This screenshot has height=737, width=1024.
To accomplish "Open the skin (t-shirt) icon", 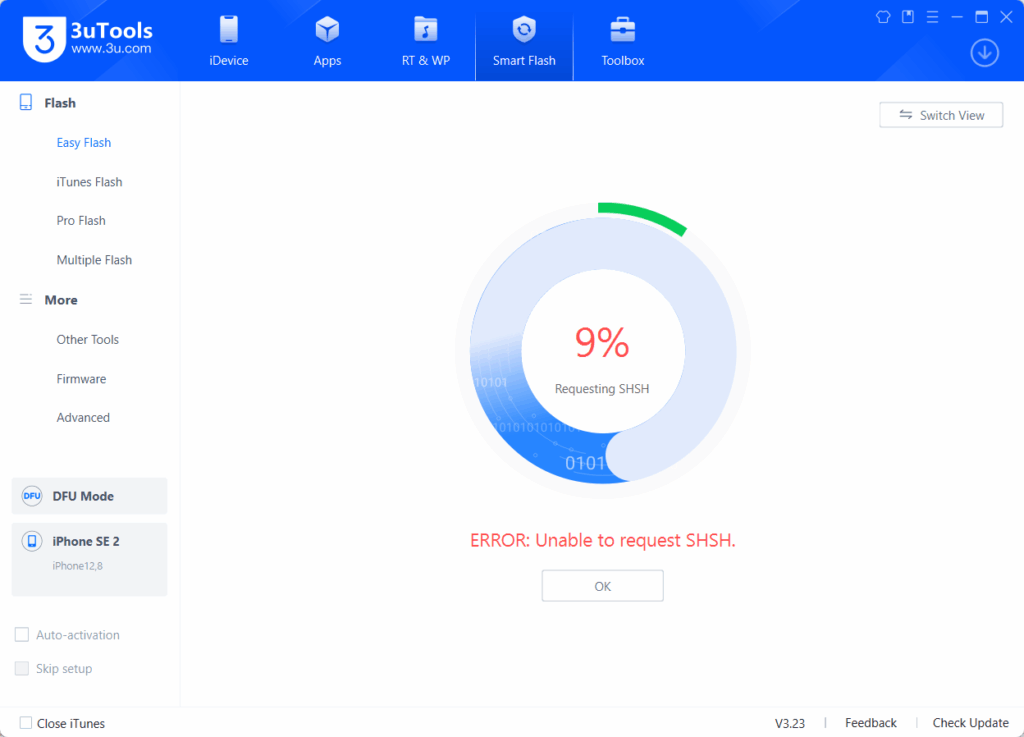I will [x=883, y=17].
